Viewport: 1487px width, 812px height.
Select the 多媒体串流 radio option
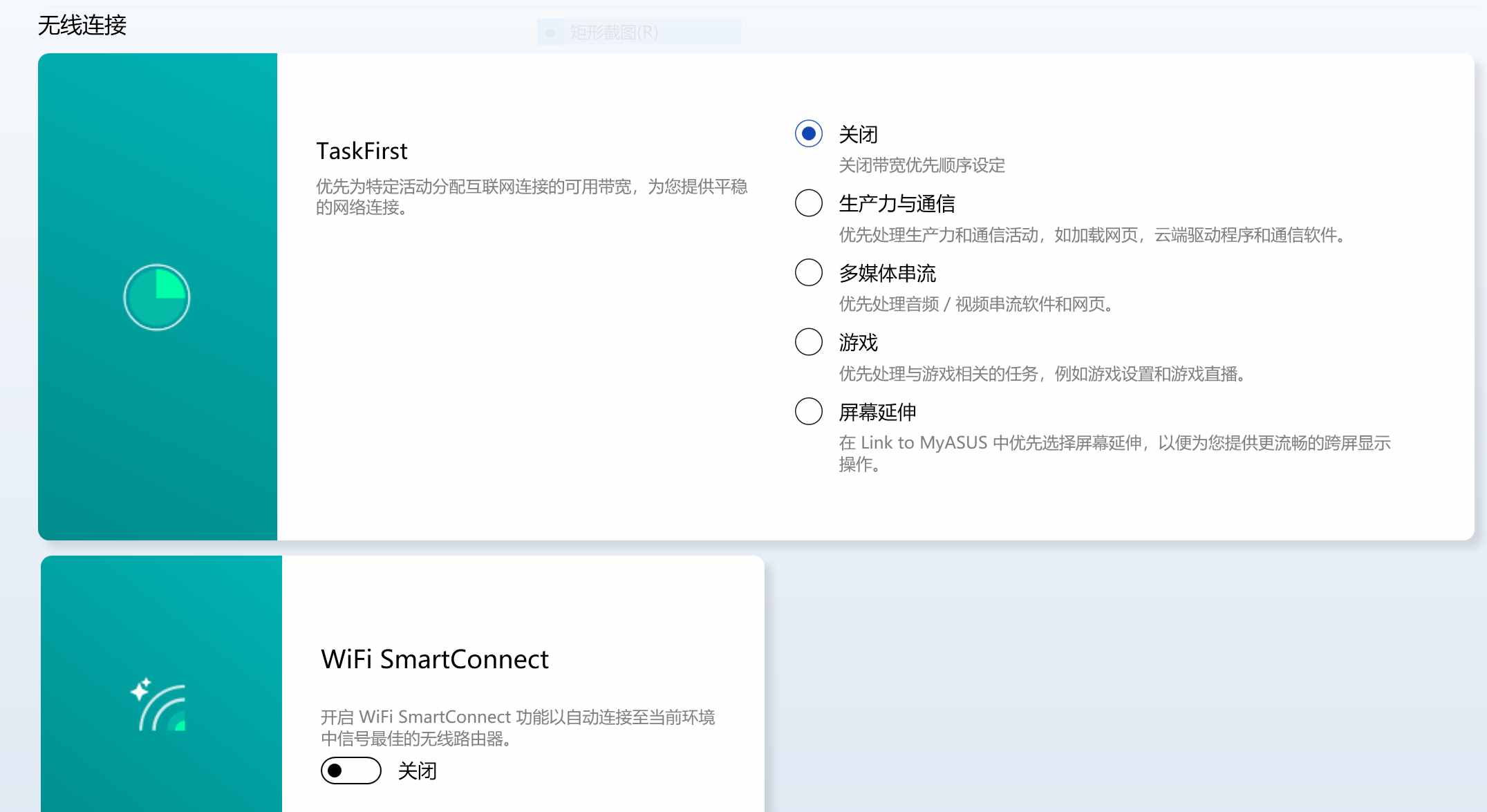click(808, 272)
